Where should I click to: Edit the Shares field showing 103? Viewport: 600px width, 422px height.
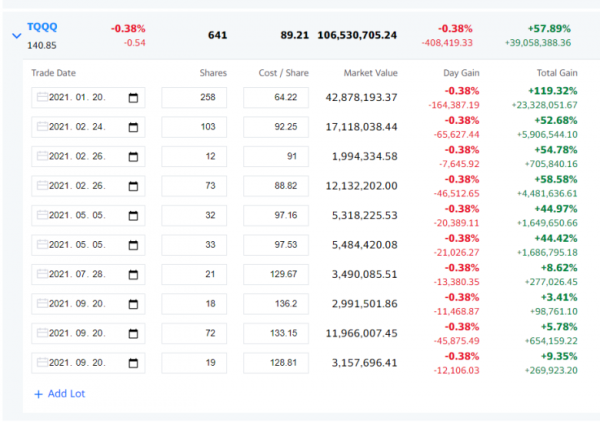[x=194, y=127]
